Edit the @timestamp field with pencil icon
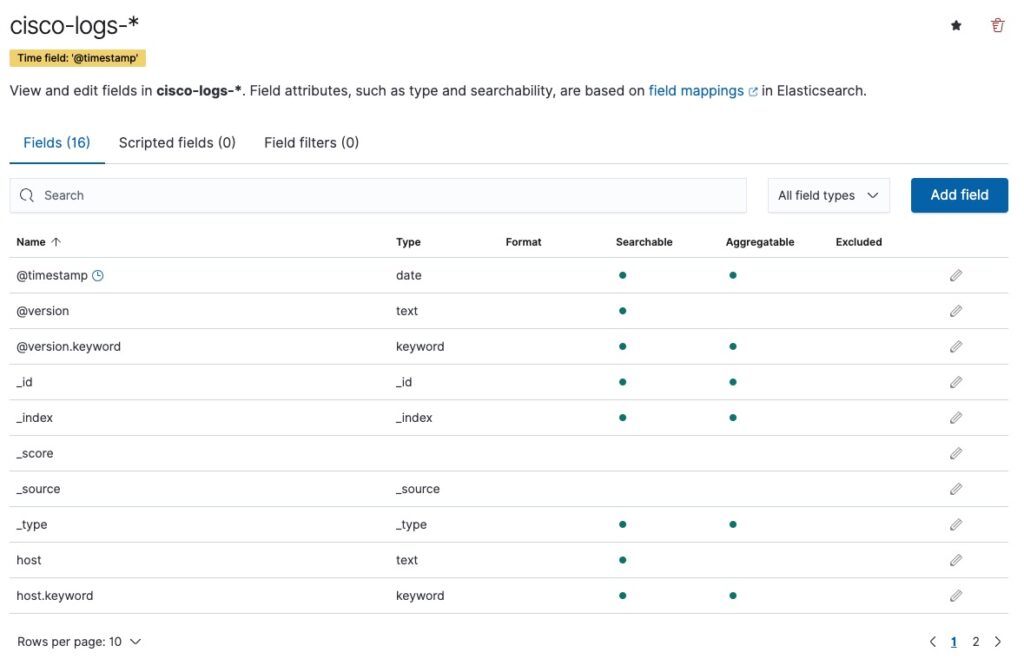 click(x=955, y=276)
